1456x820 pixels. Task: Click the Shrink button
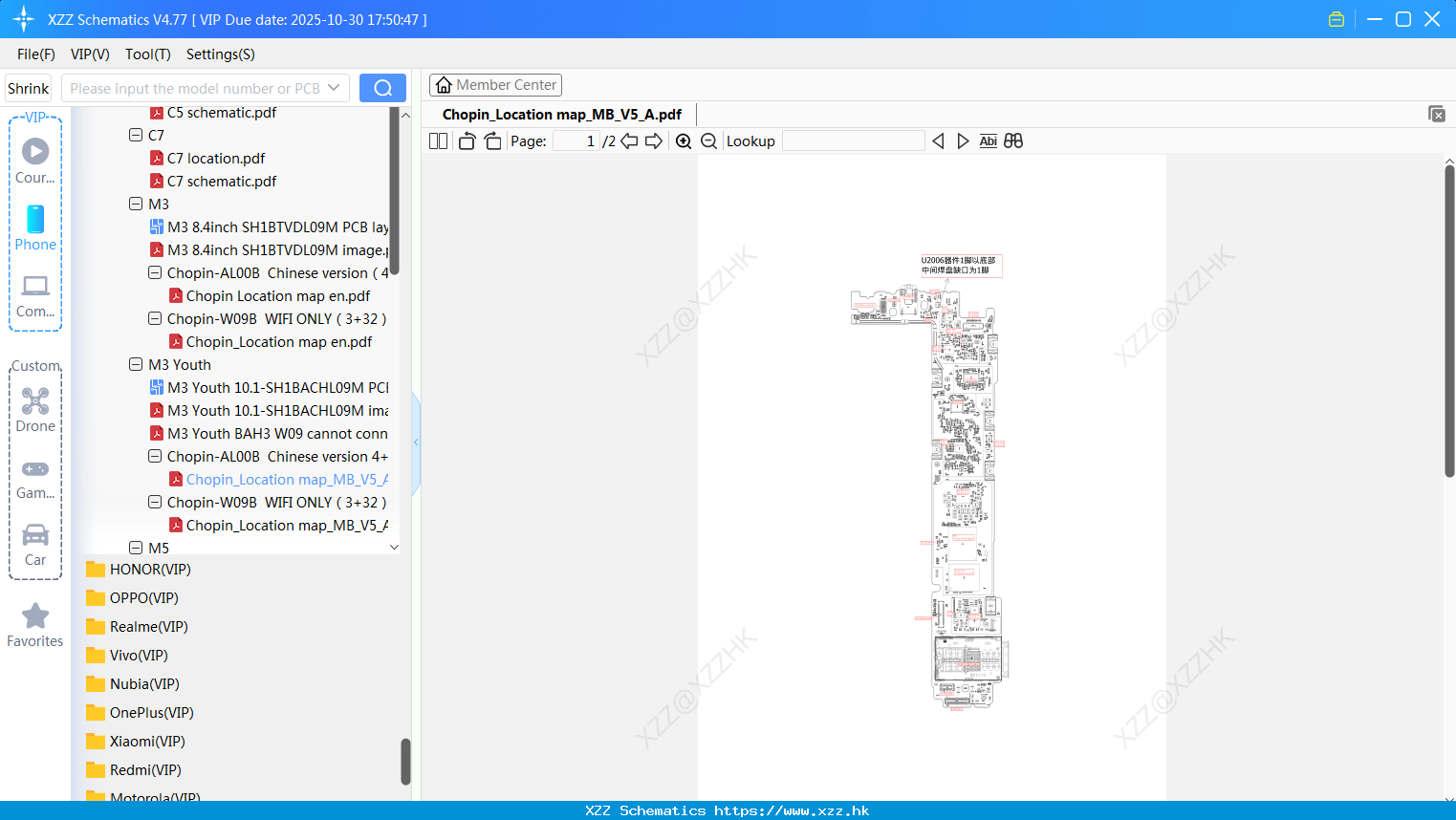pos(28,88)
